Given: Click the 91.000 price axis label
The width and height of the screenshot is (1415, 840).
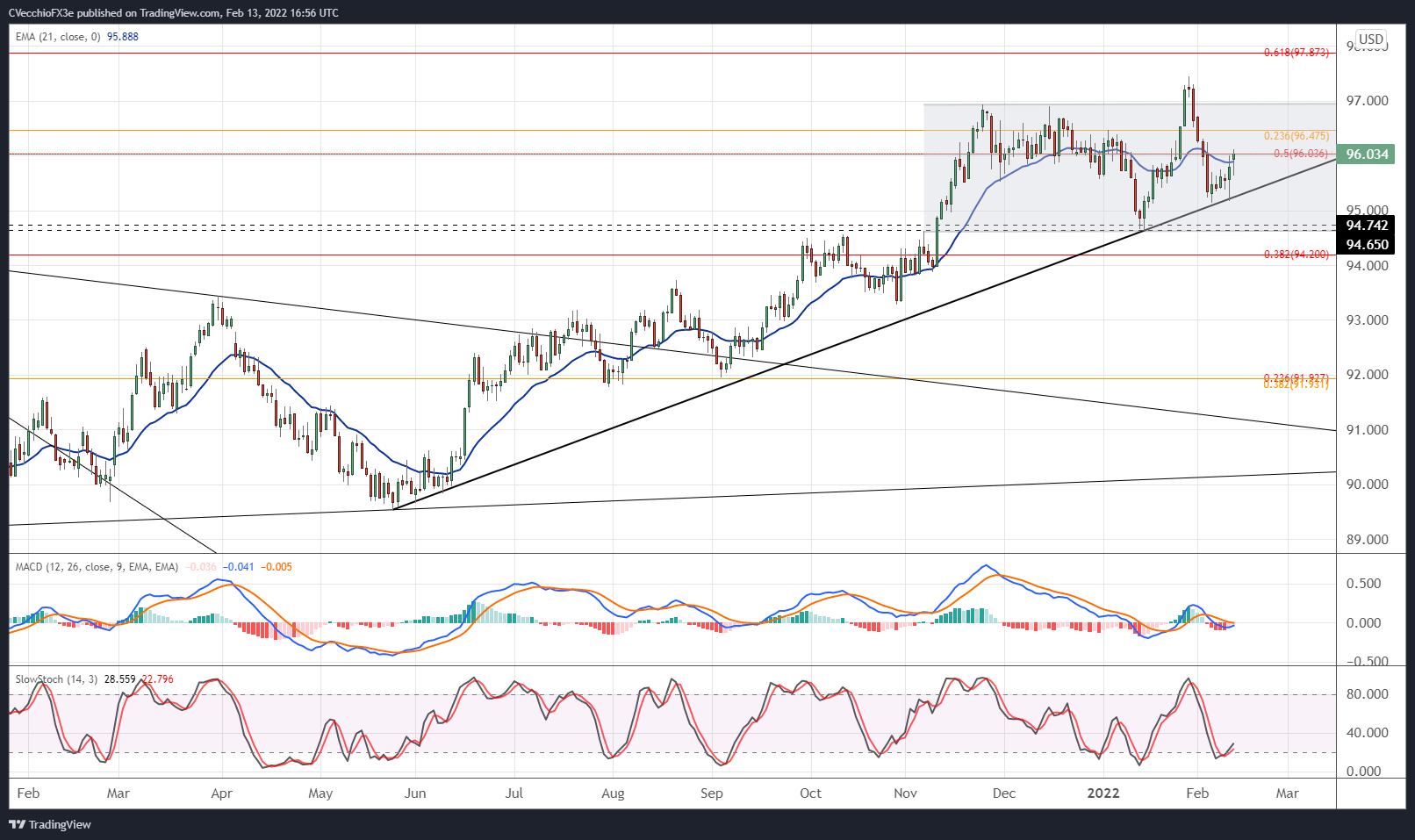Looking at the screenshot, I should point(1367,430).
